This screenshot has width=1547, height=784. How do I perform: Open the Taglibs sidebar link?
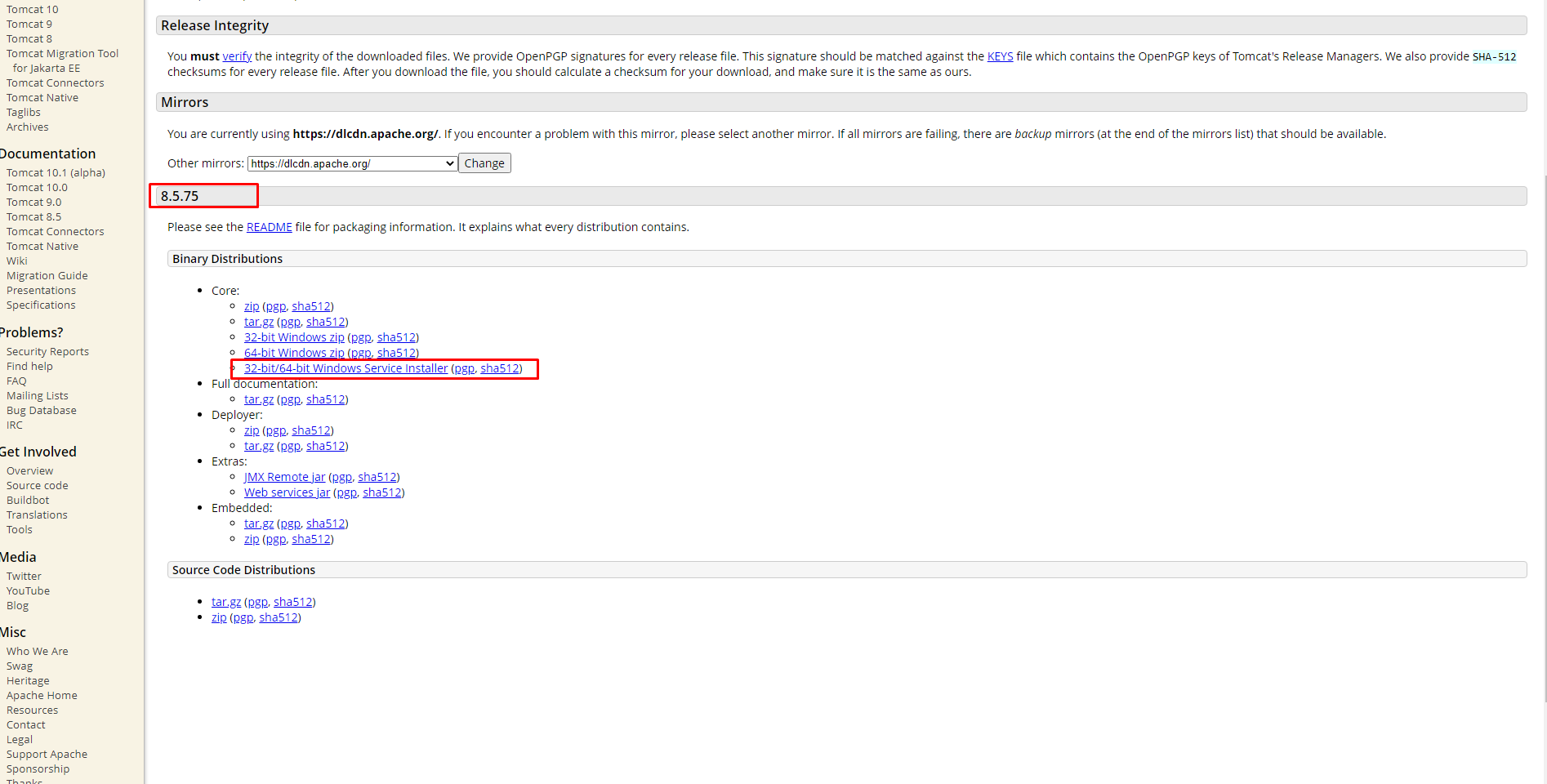coord(24,113)
